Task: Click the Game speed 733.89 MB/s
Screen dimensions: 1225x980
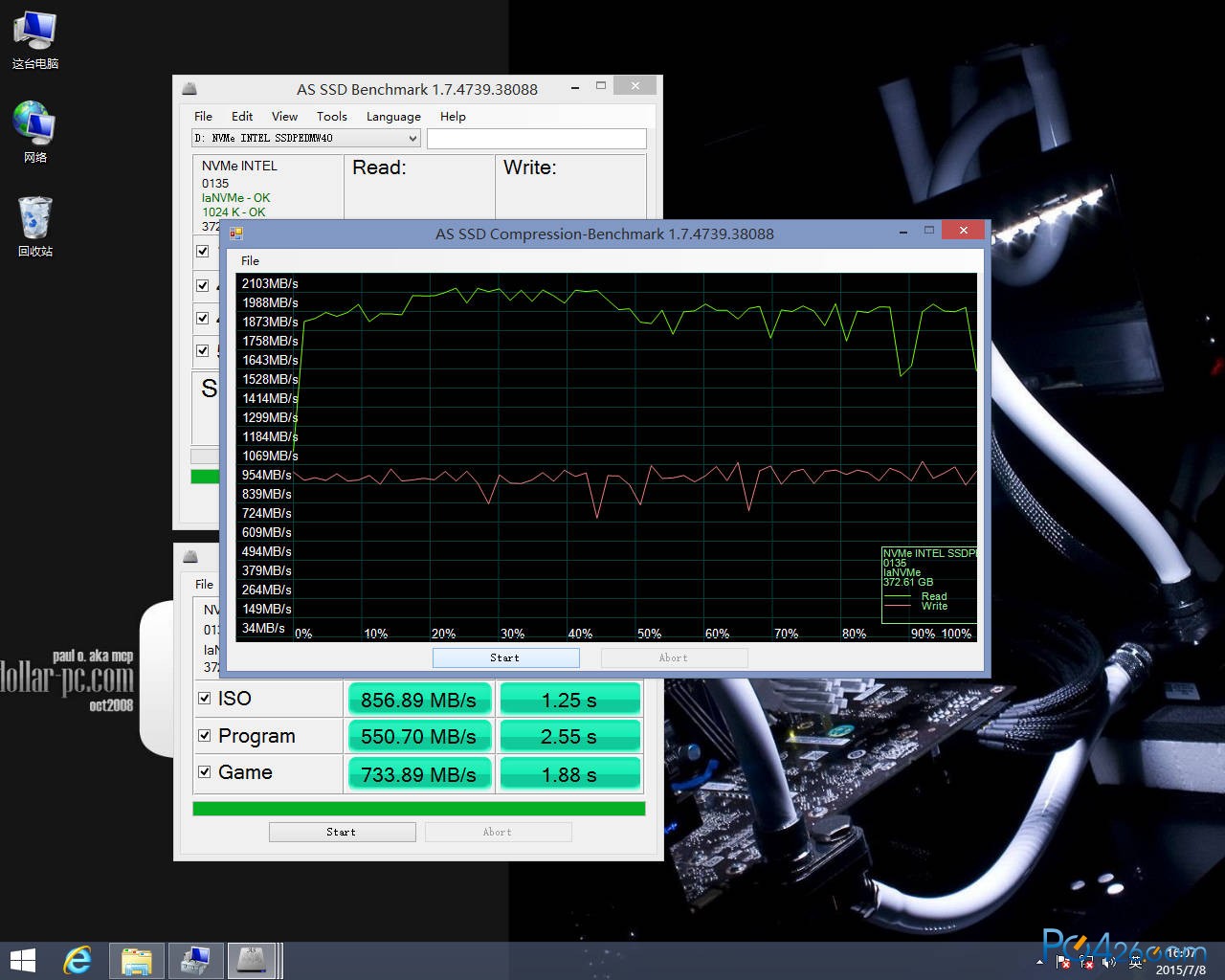Action: point(419,773)
